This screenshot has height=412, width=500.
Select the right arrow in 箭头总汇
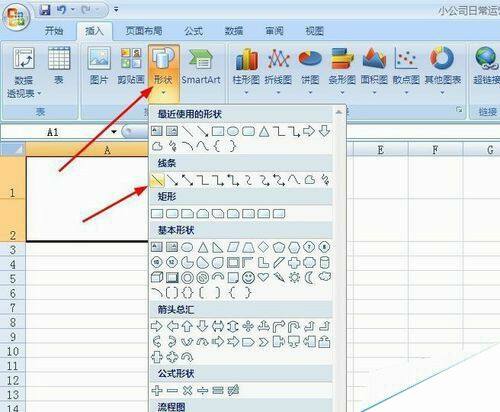pyautogui.click(x=157, y=326)
